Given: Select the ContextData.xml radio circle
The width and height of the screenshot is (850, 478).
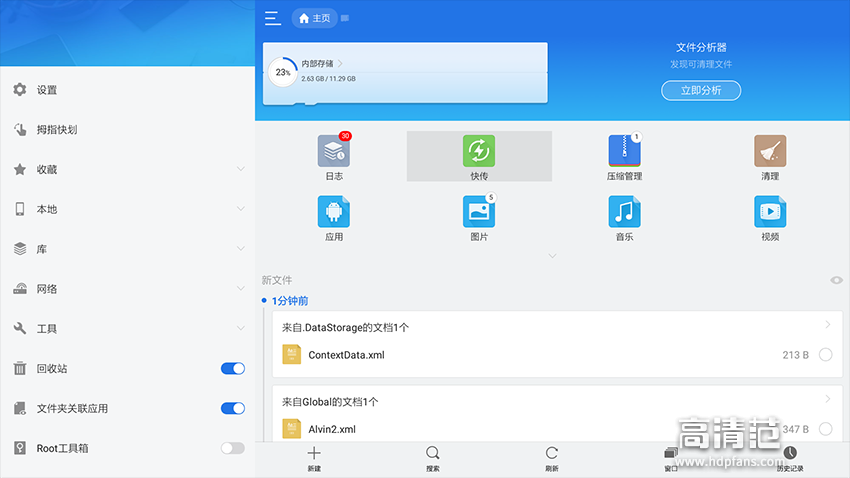Looking at the screenshot, I should 826,355.
